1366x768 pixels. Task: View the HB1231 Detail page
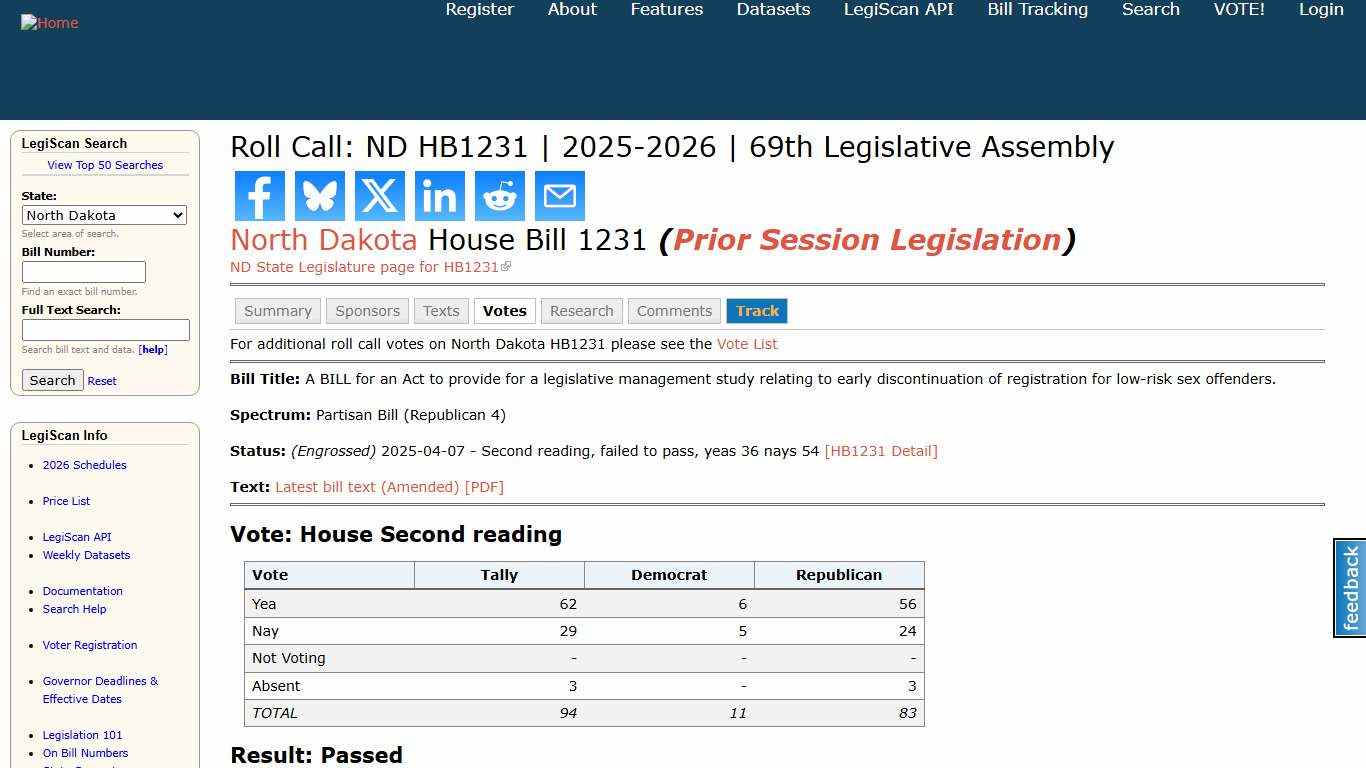click(x=881, y=451)
